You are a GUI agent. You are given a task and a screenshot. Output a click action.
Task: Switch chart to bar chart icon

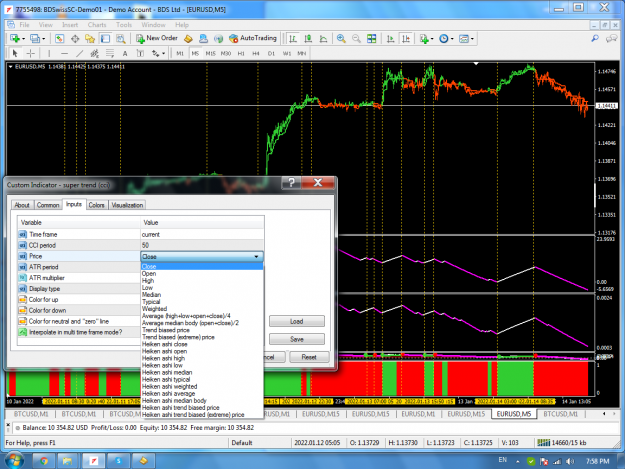click(x=293, y=39)
